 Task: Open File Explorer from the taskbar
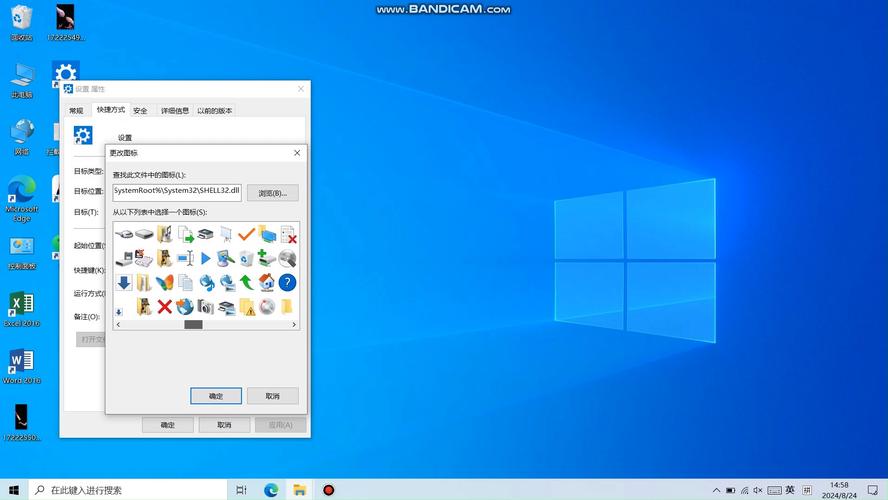pos(300,490)
